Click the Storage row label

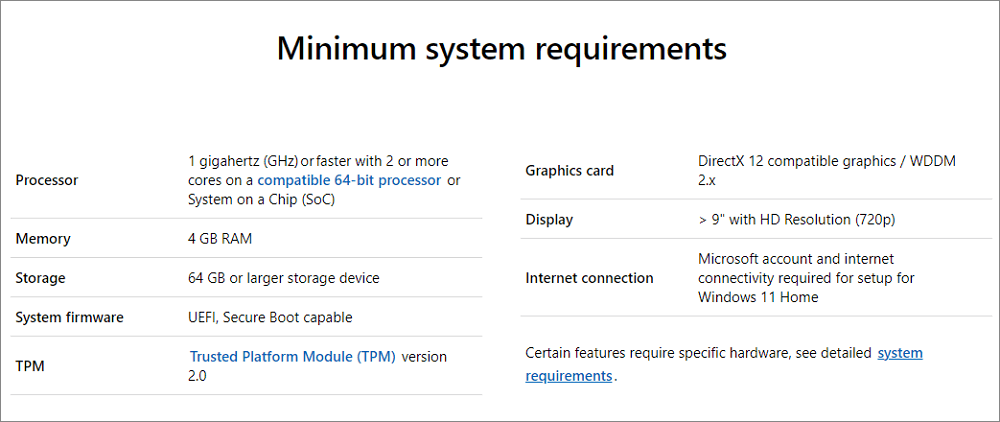pyautogui.click(x=42, y=278)
